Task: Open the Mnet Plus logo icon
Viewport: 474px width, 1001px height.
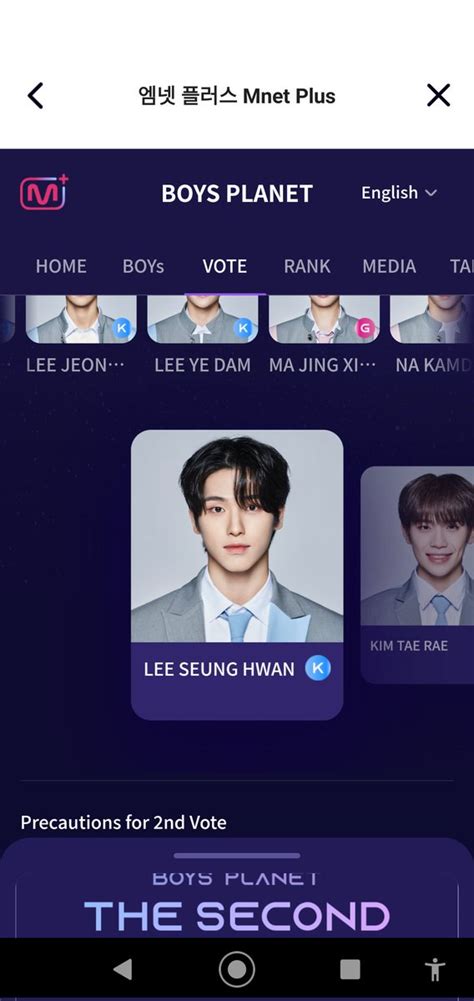Action: [43, 193]
